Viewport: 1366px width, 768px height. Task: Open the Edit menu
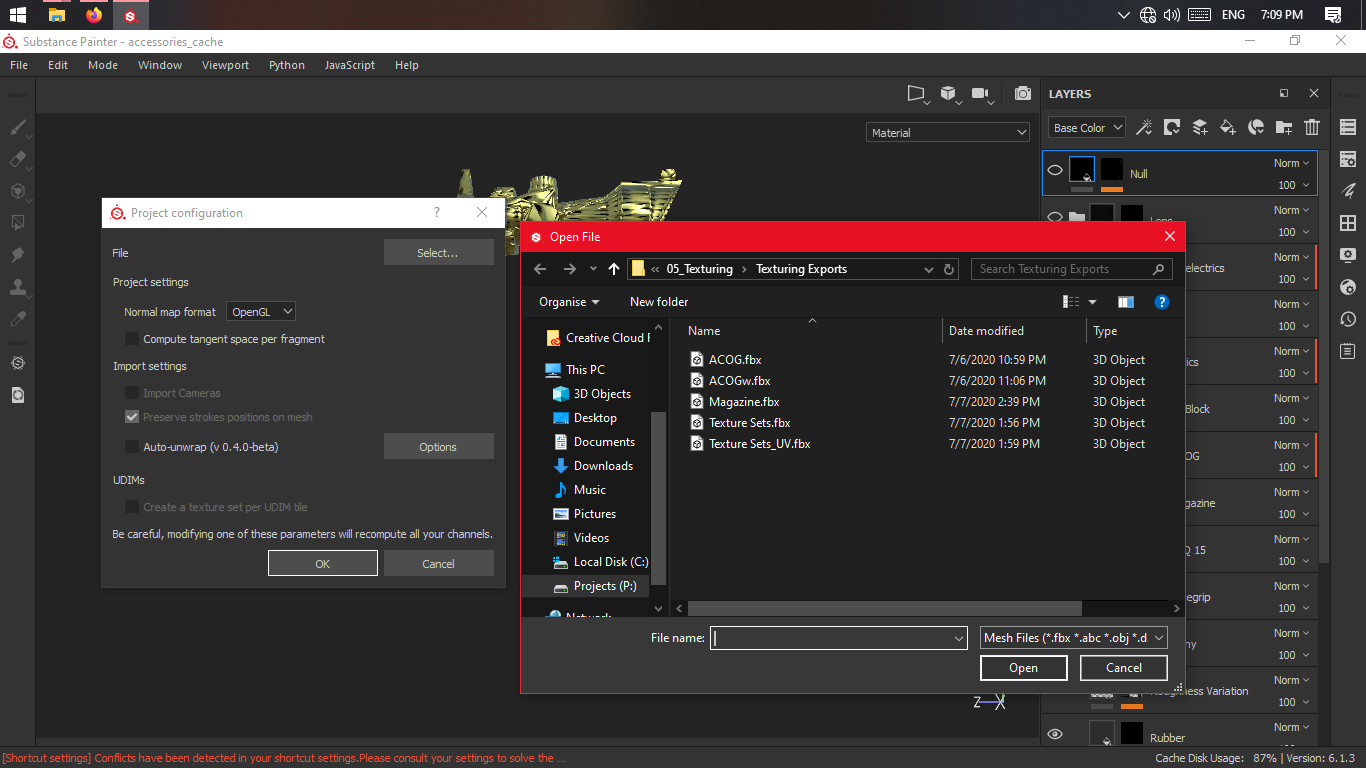(58, 65)
